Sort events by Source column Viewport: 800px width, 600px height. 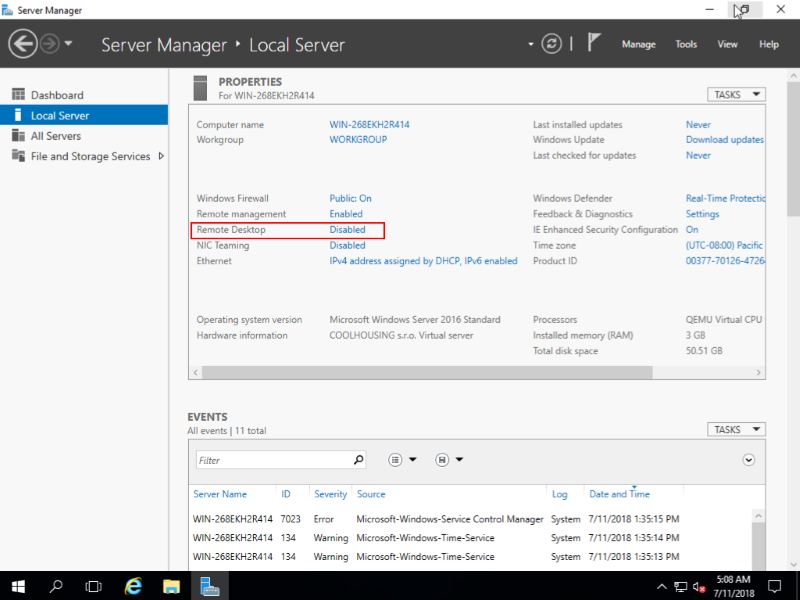[x=371, y=494]
